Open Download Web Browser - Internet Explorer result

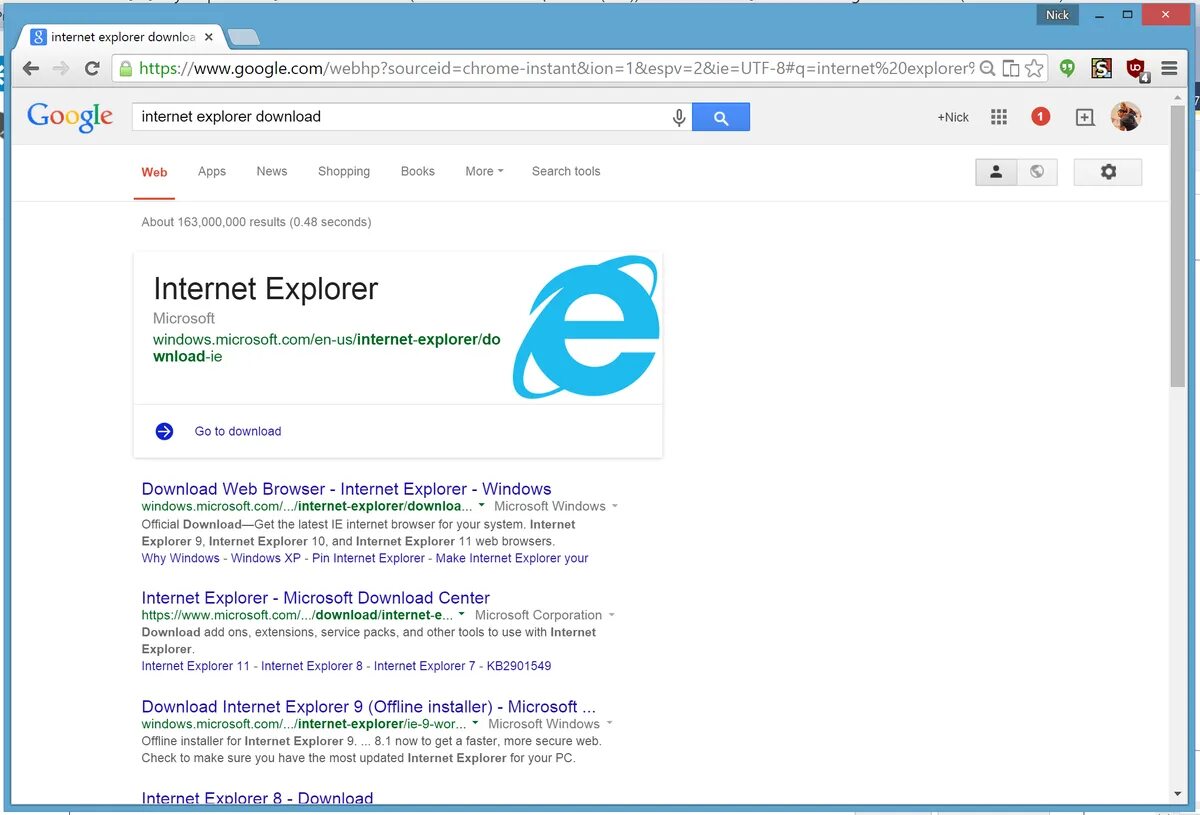[346, 489]
